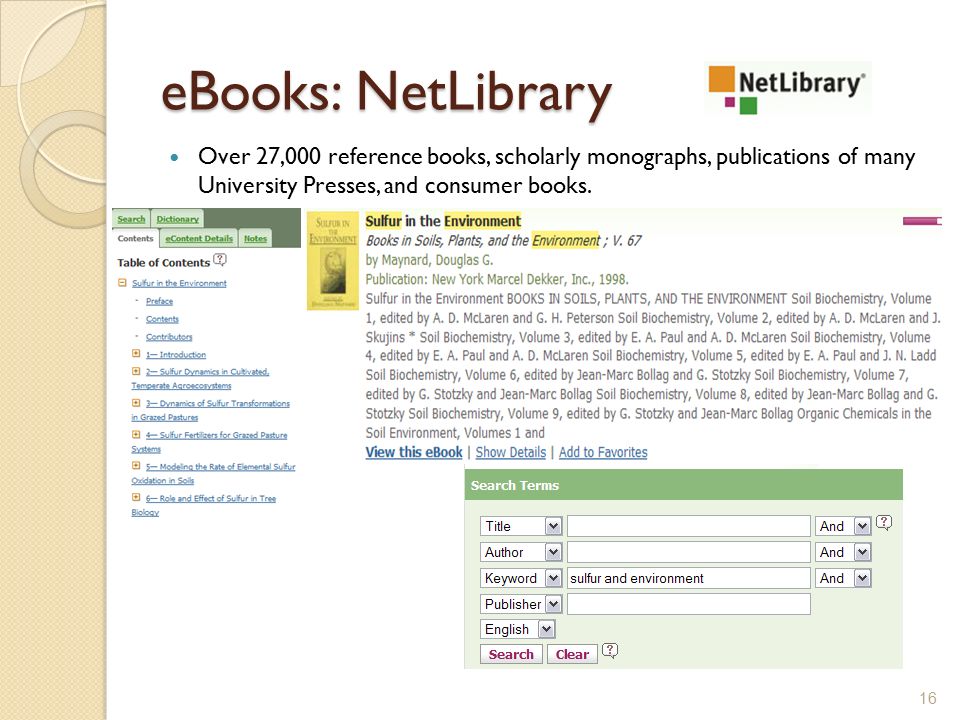Open the Notes tab
960x720 pixels.
pyautogui.click(x=255, y=239)
